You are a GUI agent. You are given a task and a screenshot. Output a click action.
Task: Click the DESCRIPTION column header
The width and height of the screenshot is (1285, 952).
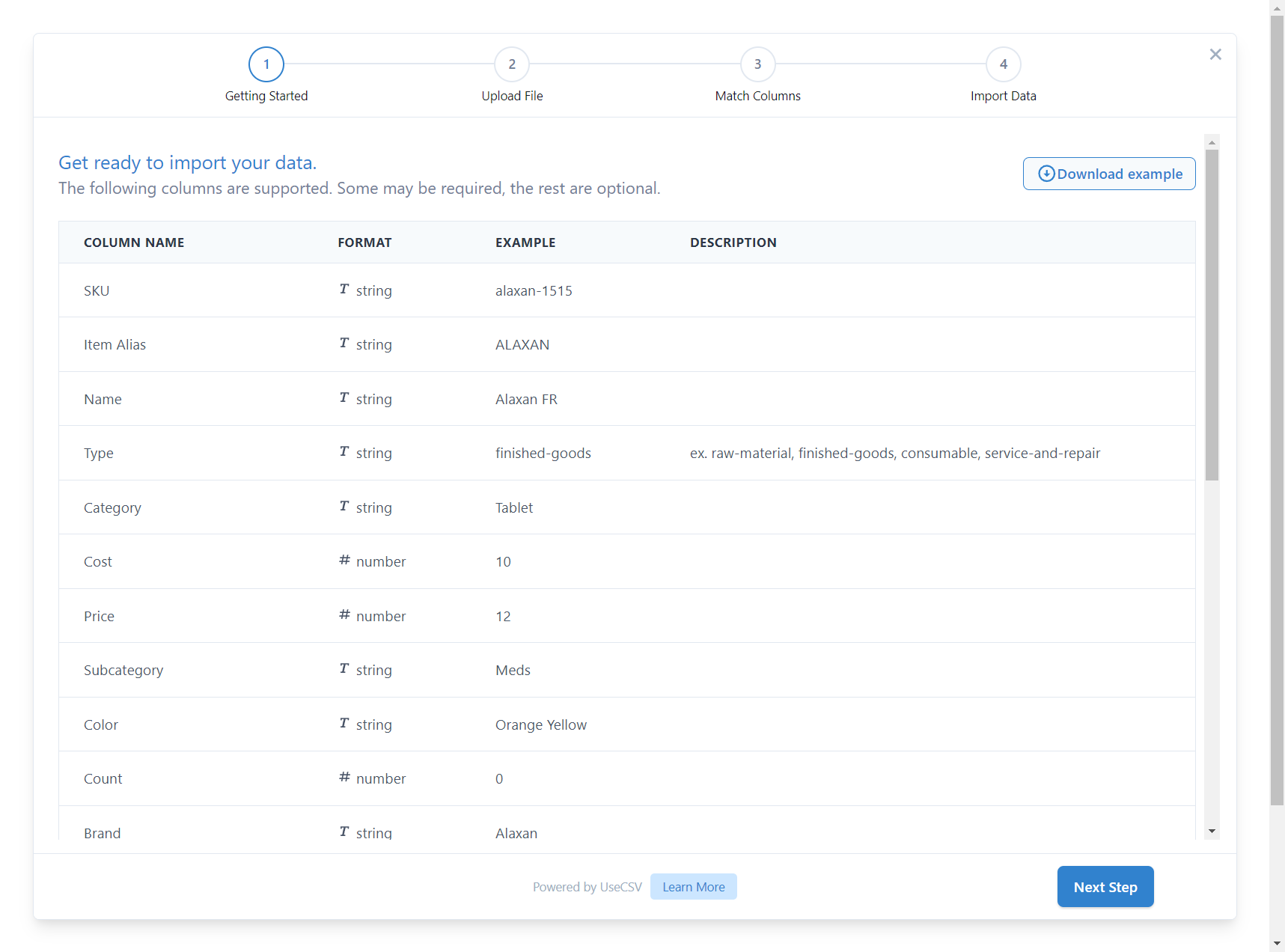(733, 242)
